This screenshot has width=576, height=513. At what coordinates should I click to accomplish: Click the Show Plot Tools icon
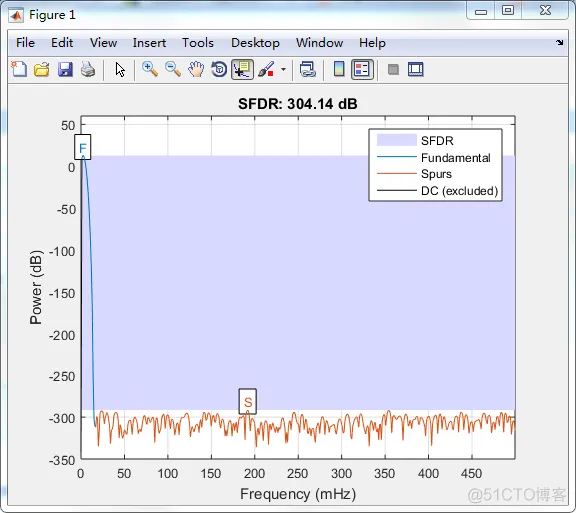pos(415,69)
